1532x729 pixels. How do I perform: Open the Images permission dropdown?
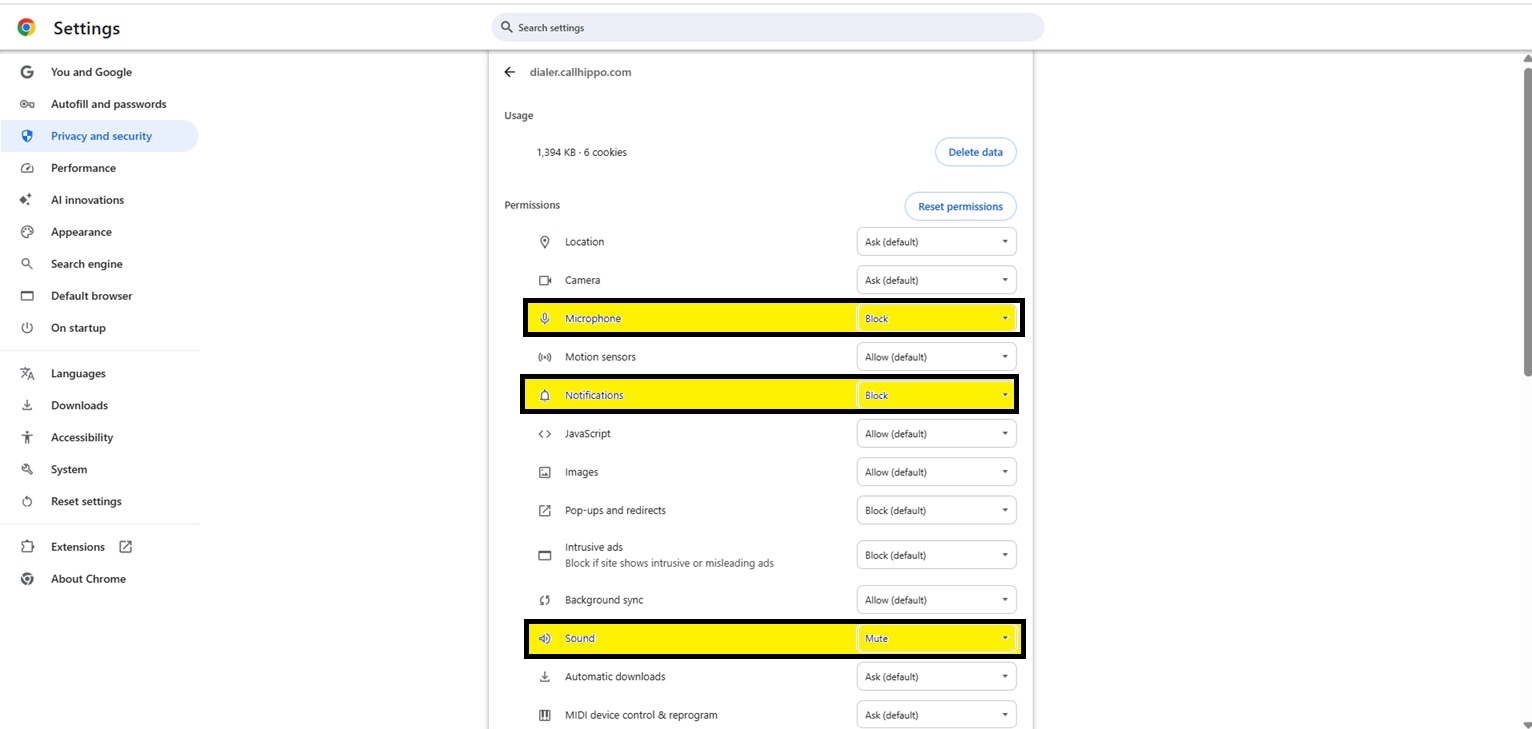936,472
